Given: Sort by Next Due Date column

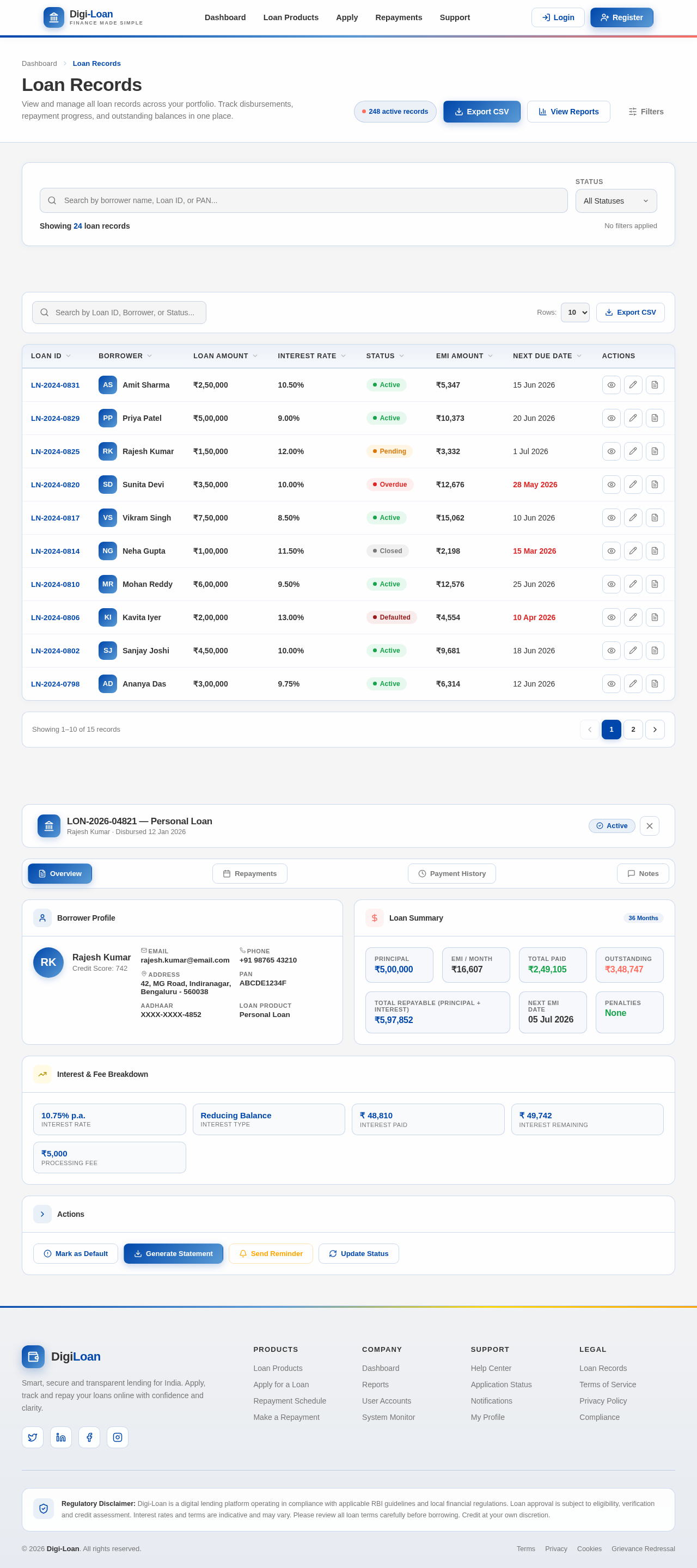Looking at the screenshot, I should point(547,356).
